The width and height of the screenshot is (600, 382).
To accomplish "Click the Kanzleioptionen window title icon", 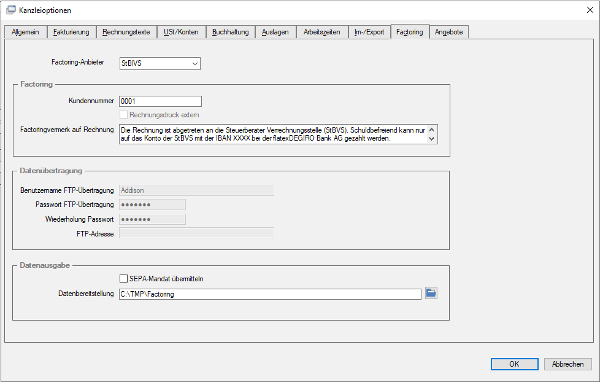I will [11, 10].
